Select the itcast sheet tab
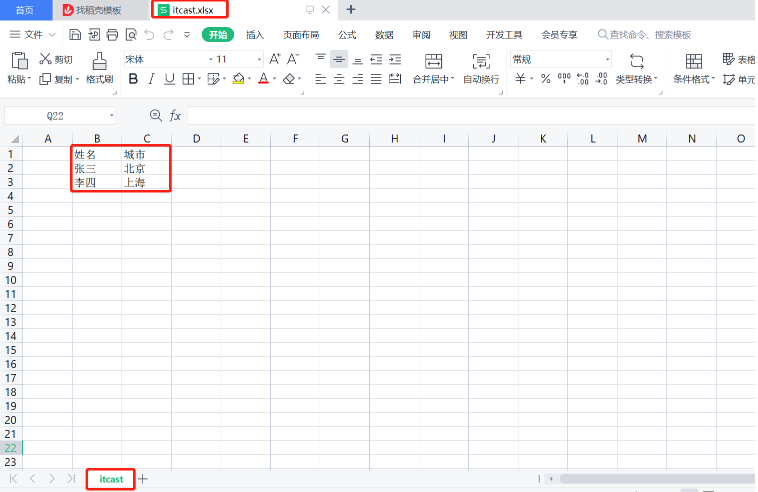The width and height of the screenshot is (758, 492). click(x=111, y=479)
